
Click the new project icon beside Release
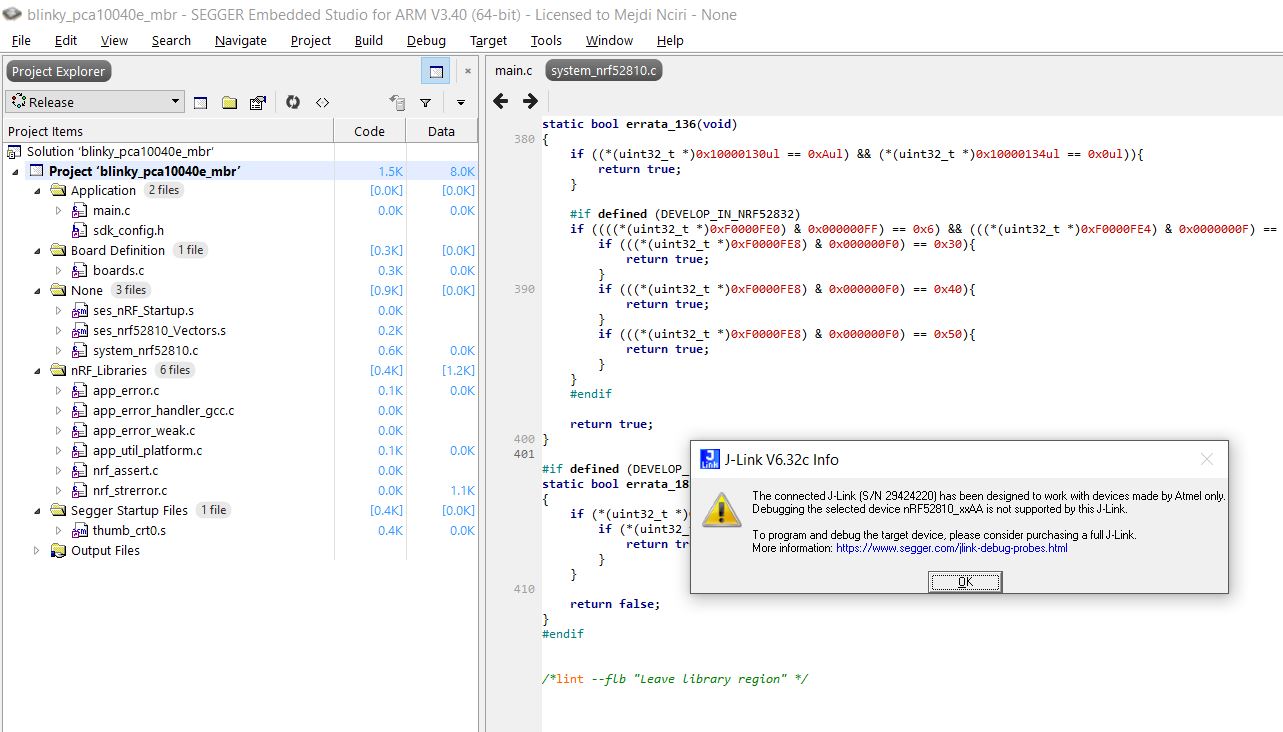[x=200, y=102]
